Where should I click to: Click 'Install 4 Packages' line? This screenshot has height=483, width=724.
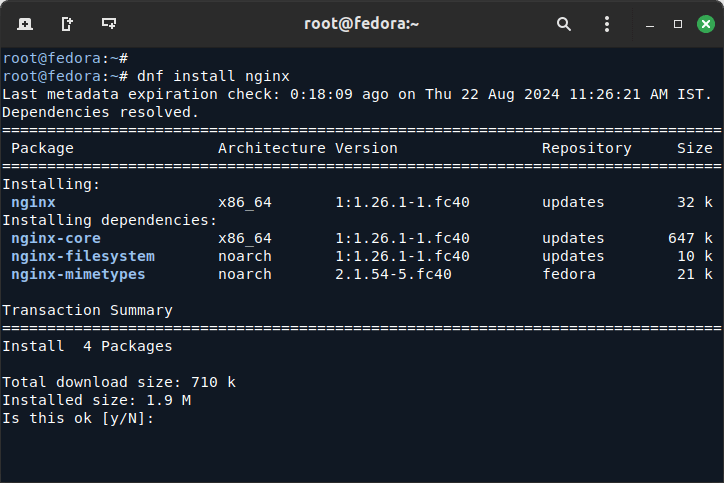87,346
